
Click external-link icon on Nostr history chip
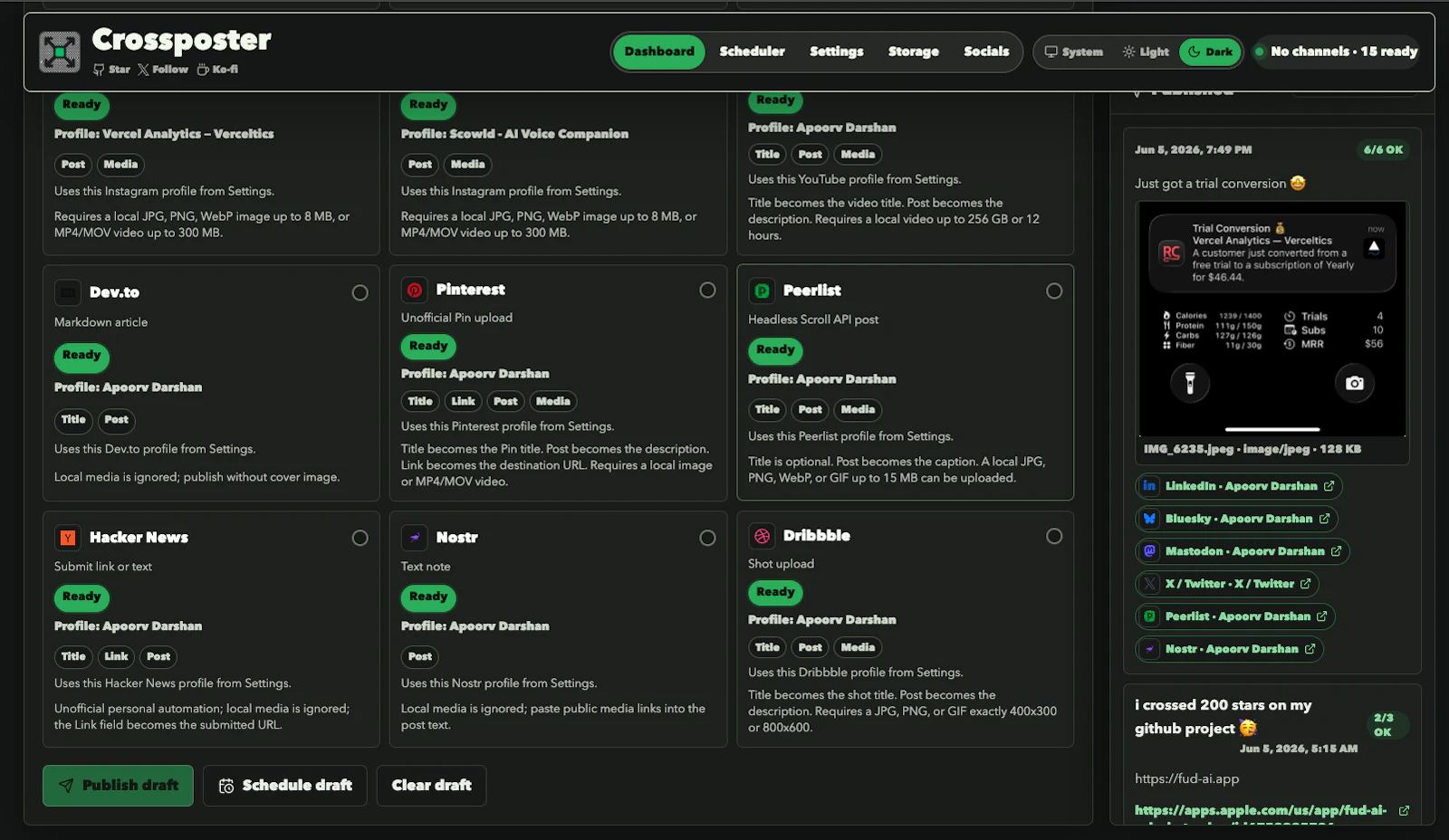(x=1310, y=649)
